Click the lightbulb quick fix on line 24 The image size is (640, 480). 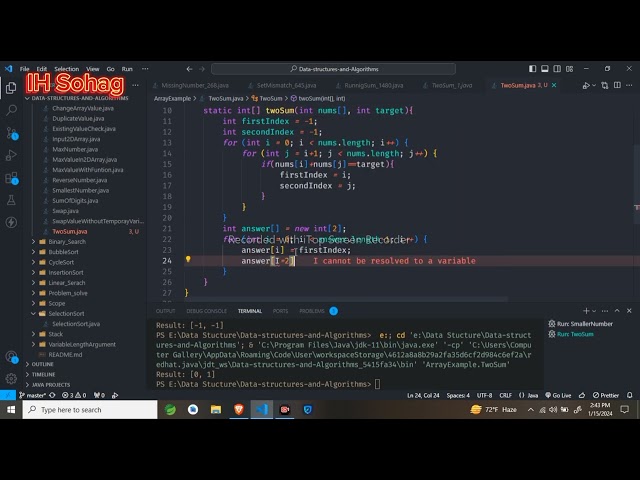click(x=188, y=259)
